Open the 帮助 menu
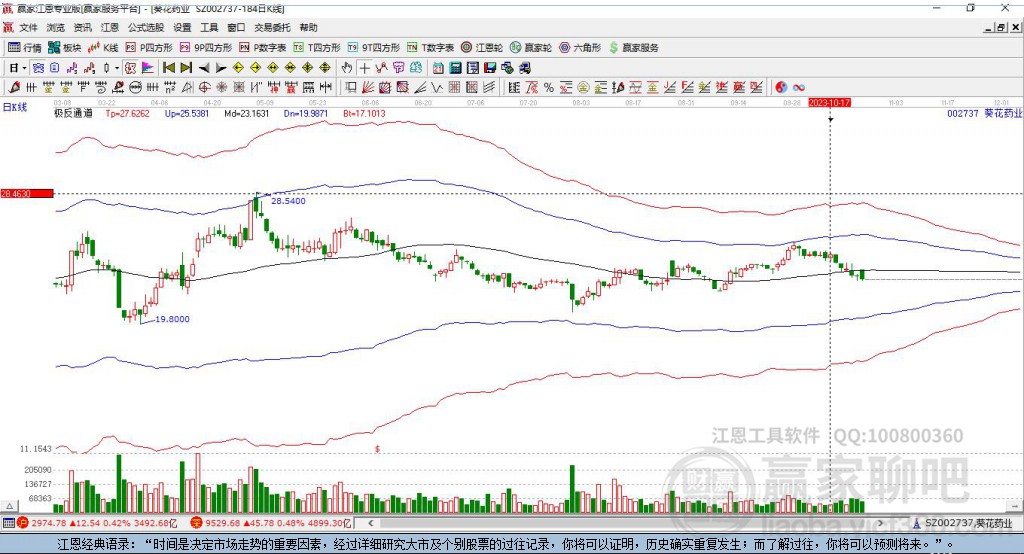 (x=308, y=27)
